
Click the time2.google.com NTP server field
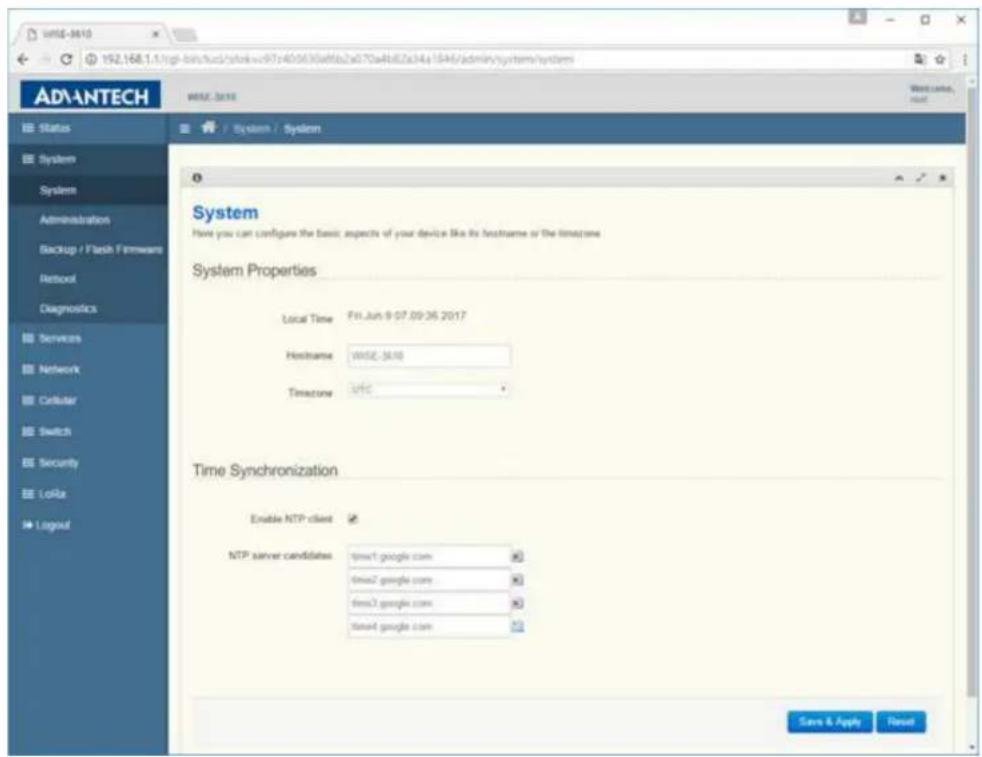coord(429,580)
